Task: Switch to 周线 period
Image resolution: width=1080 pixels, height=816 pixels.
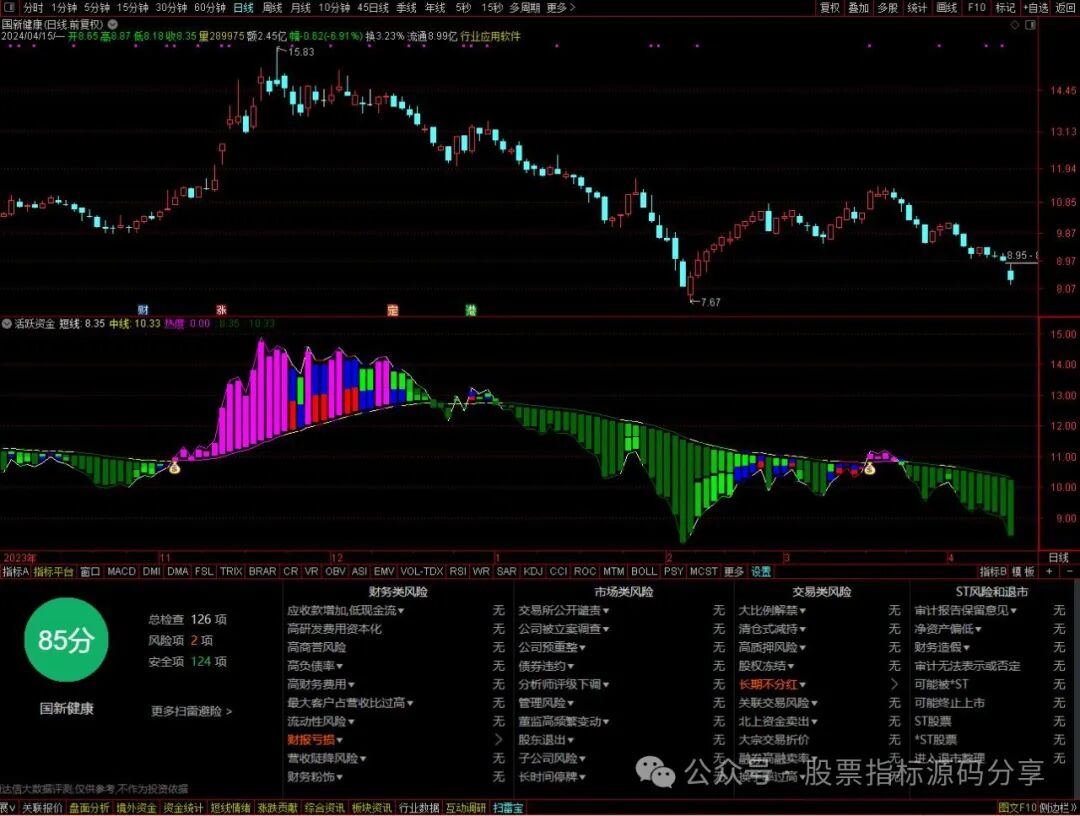Action: click(272, 8)
